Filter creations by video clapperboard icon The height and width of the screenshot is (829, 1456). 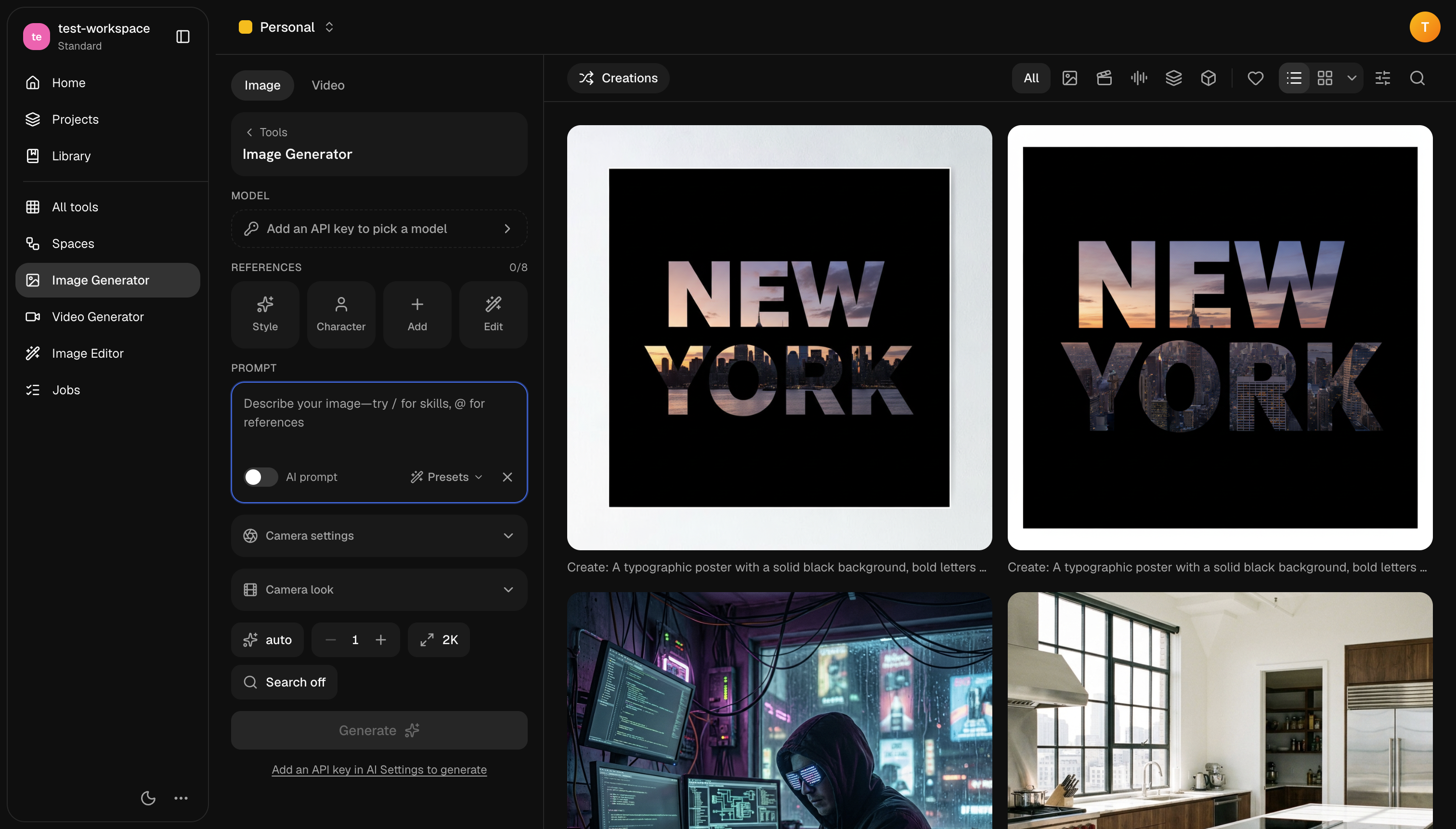(x=1104, y=78)
